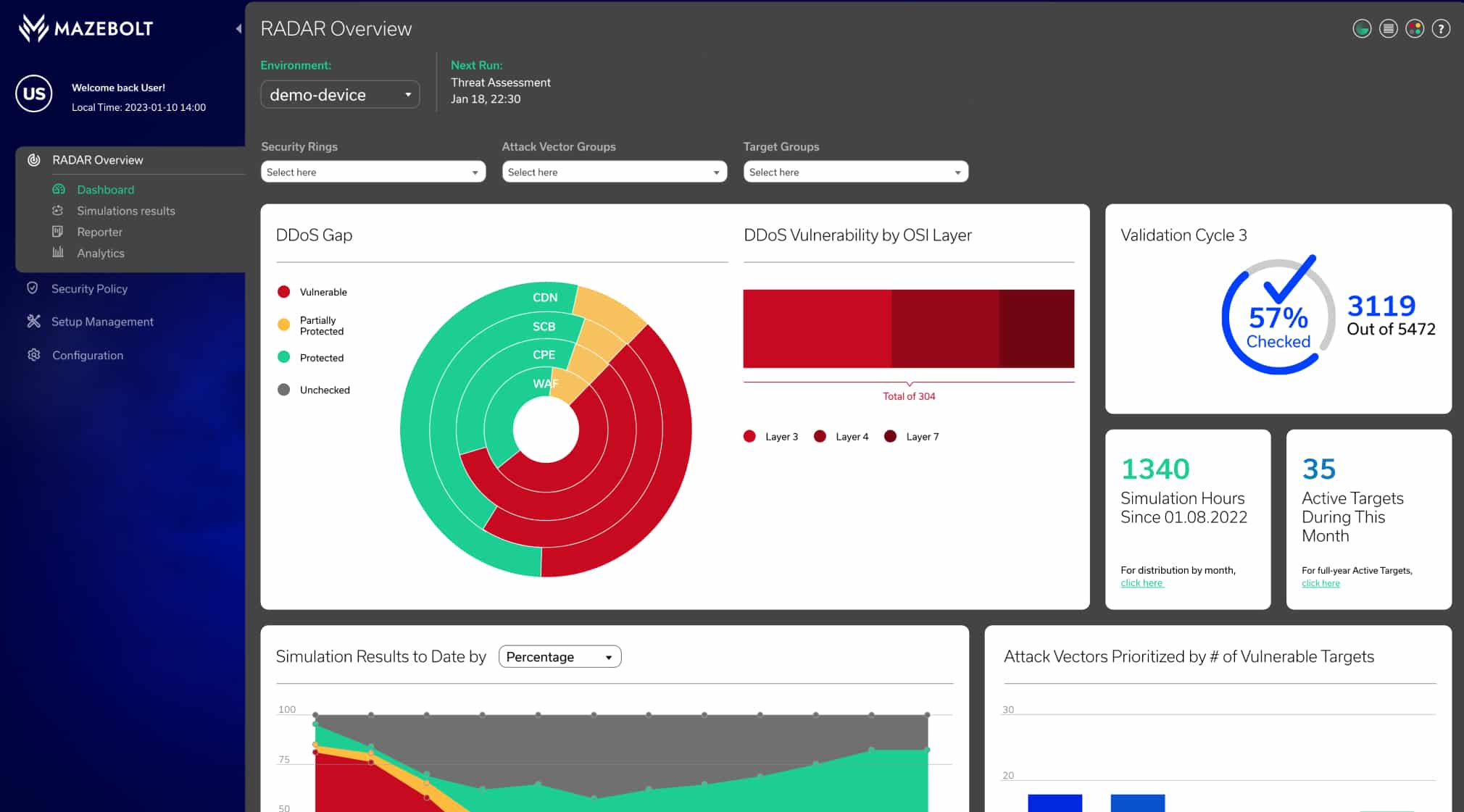The height and width of the screenshot is (812, 1464).
Task: Toggle the Layer 3 legend item
Action: pyautogui.click(x=771, y=436)
